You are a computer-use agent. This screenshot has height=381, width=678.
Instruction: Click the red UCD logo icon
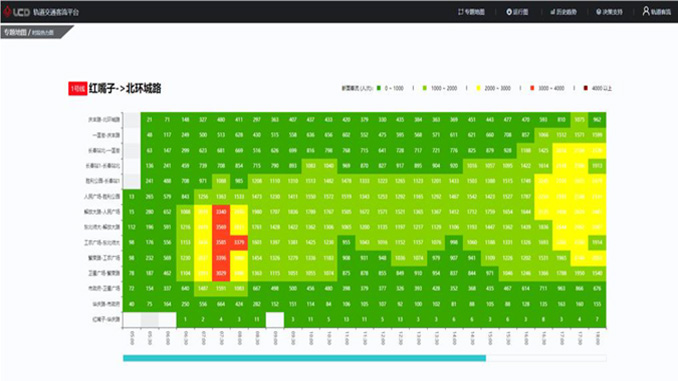7,12
